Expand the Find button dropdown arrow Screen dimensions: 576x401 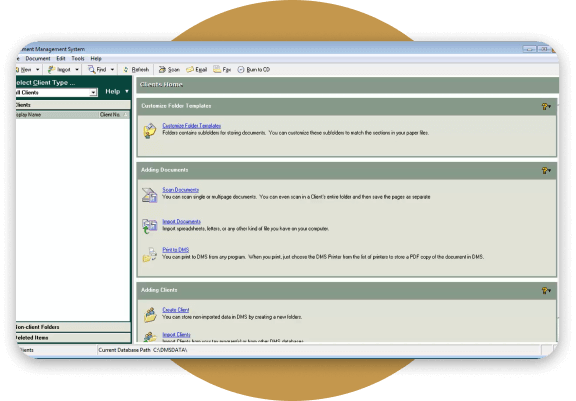112,69
